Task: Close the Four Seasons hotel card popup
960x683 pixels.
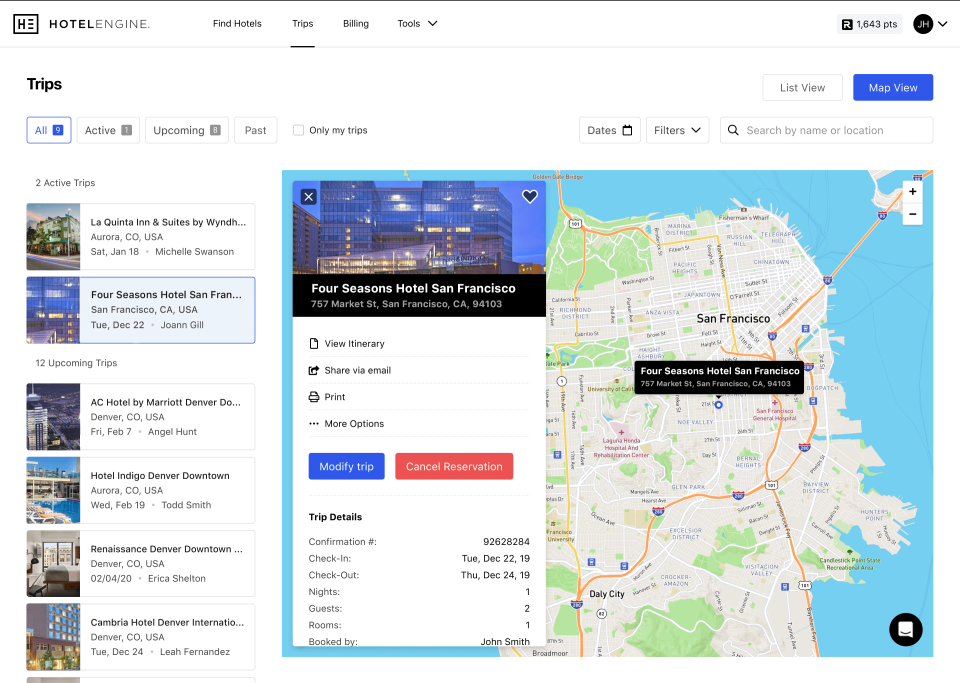Action: click(309, 196)
